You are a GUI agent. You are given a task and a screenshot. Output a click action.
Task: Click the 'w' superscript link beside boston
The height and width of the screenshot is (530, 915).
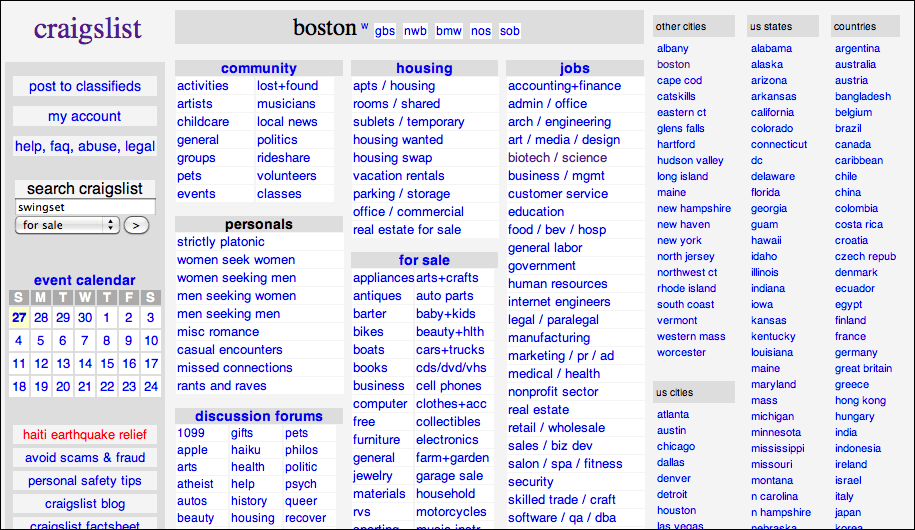[x=364, y=26]
